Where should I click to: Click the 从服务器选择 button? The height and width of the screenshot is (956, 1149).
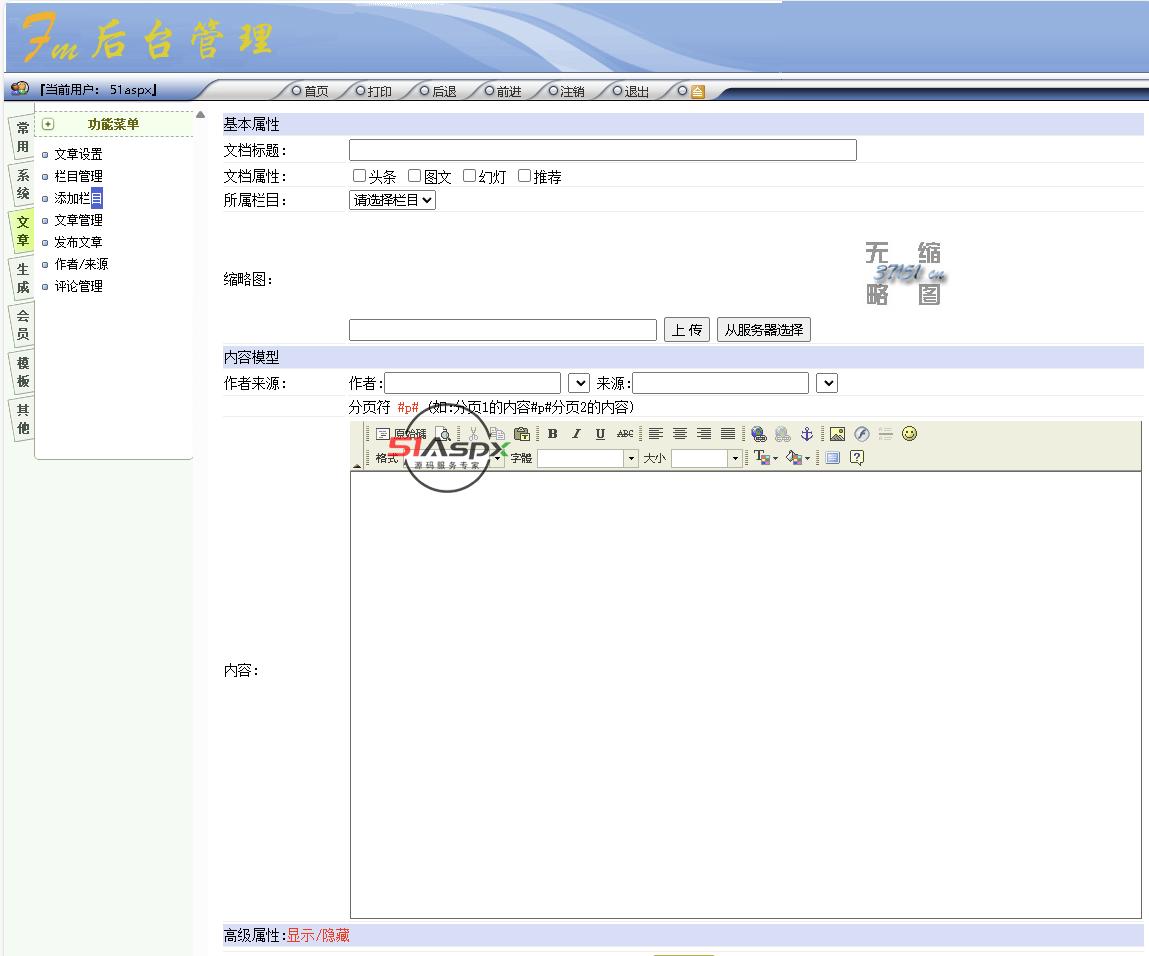point(763,330)
